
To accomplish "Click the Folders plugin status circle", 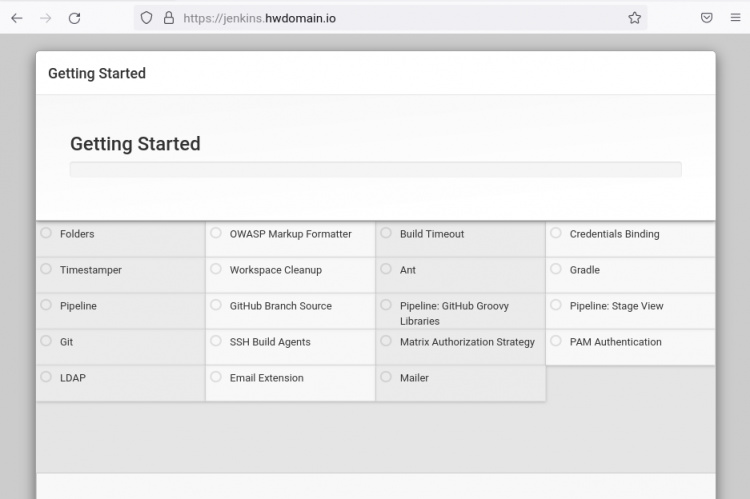I will (46, 233).
